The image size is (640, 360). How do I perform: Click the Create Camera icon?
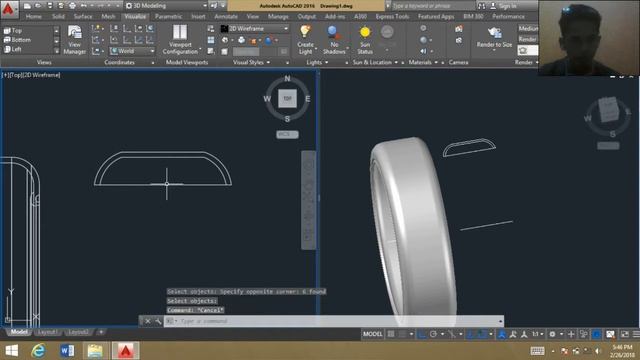pos(459,29)
